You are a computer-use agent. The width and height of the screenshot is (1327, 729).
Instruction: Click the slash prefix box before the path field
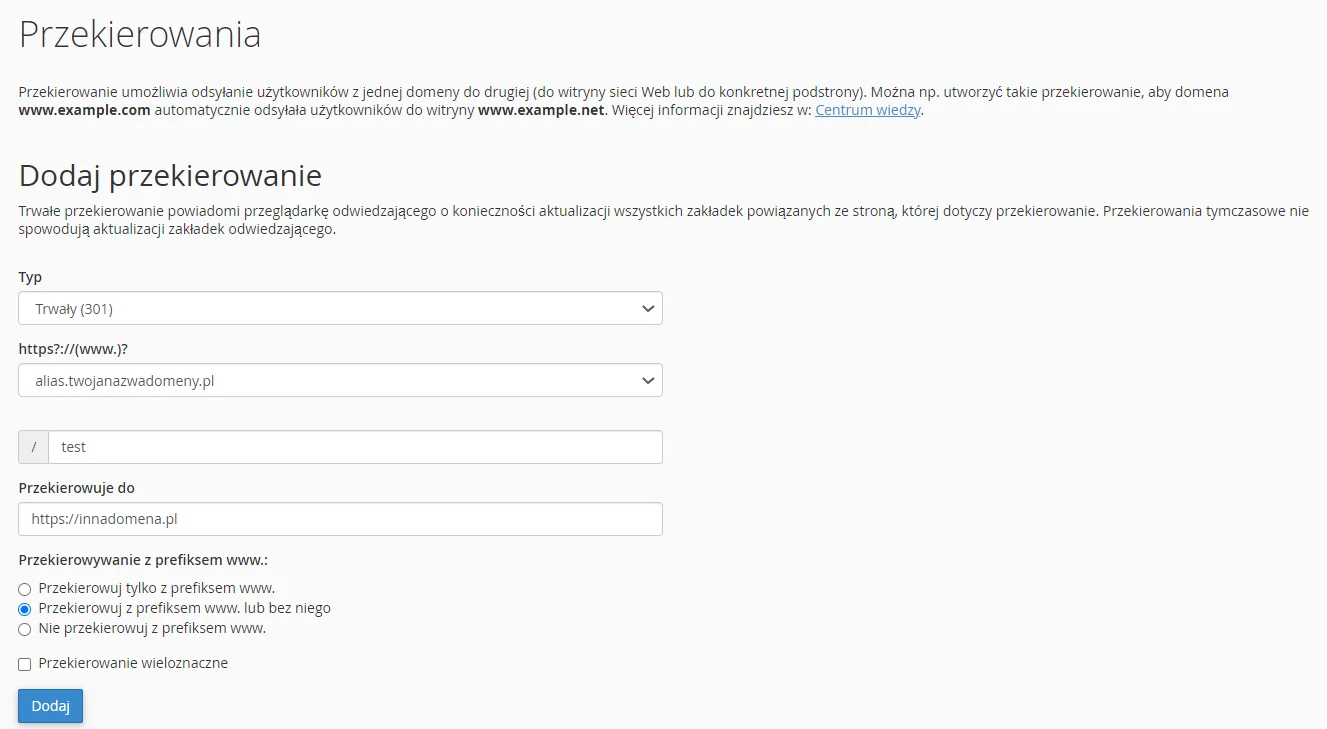pyautogui.click(x=33, y=447)
